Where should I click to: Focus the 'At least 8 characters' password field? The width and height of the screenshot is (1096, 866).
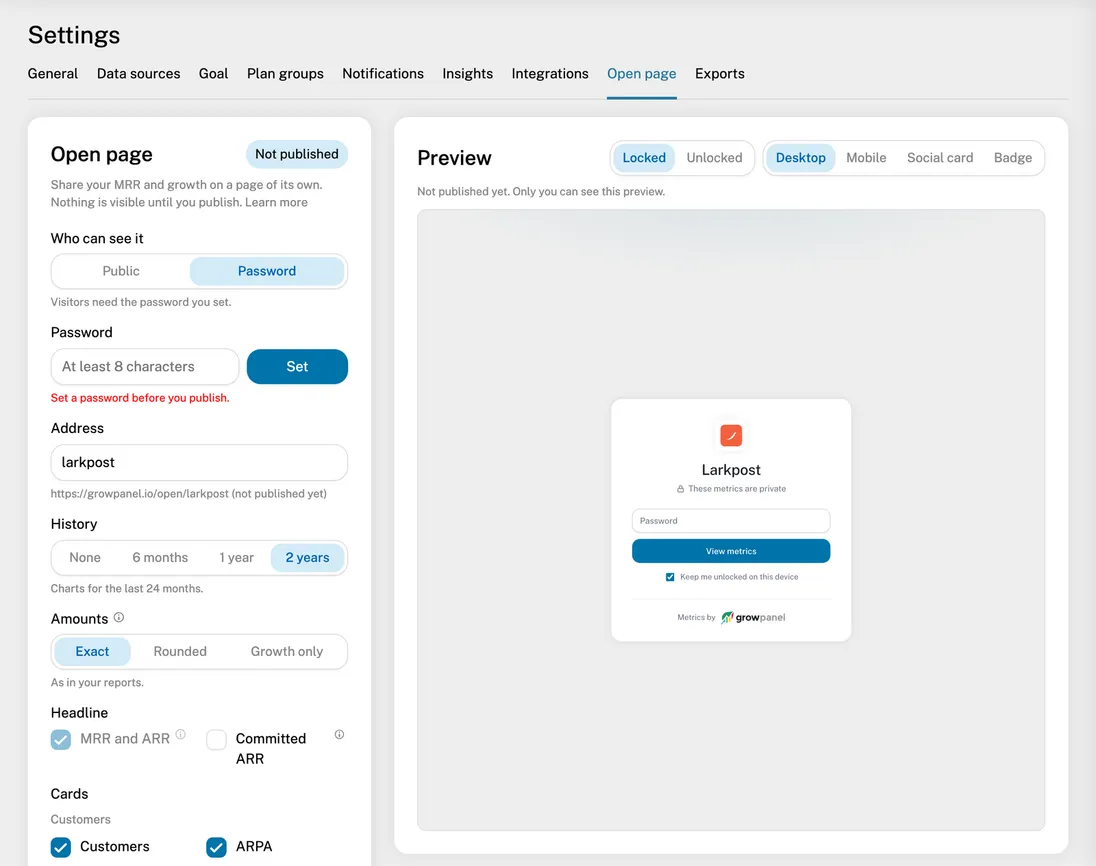tap(145, 366)
